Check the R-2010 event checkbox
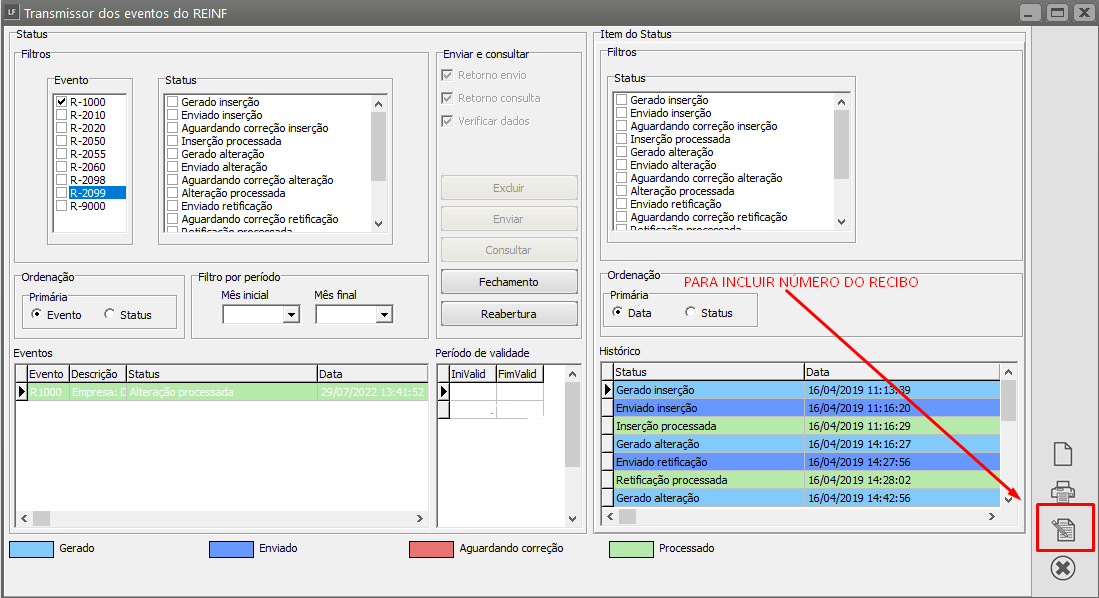The width and height of the screenshot is (1099, 598). (62, 115)
